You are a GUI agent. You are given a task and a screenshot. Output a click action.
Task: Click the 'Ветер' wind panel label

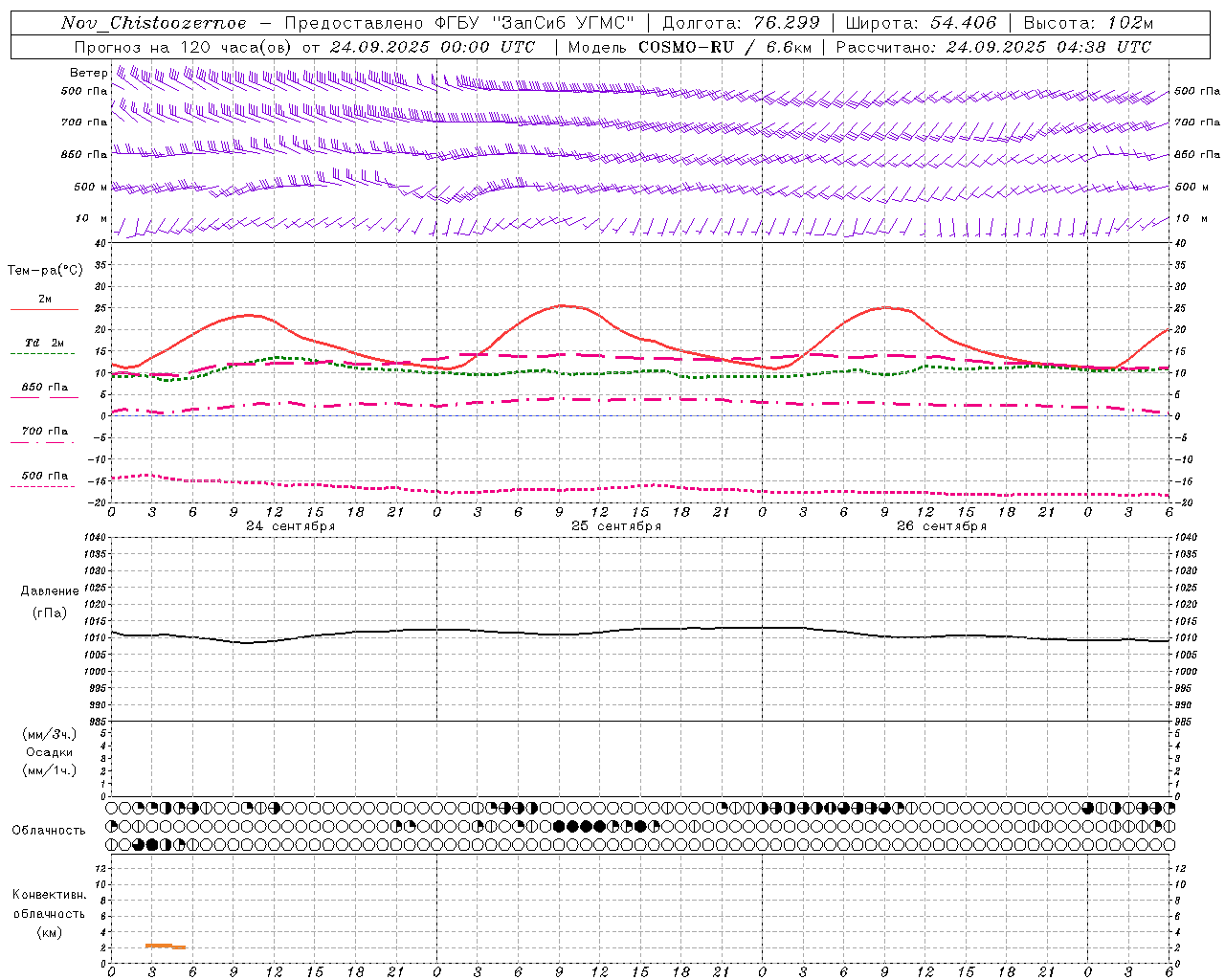pyautogui.click(x=88, y=73)
